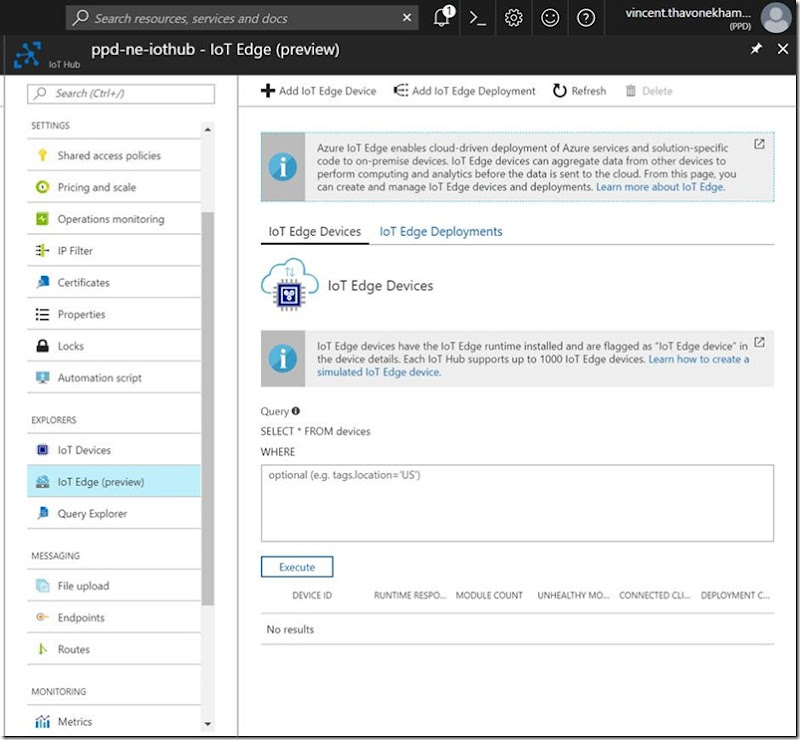800x740 pixels.
Task: Click Add IoT Edge Deployment
Action: (x=464, y=91)
